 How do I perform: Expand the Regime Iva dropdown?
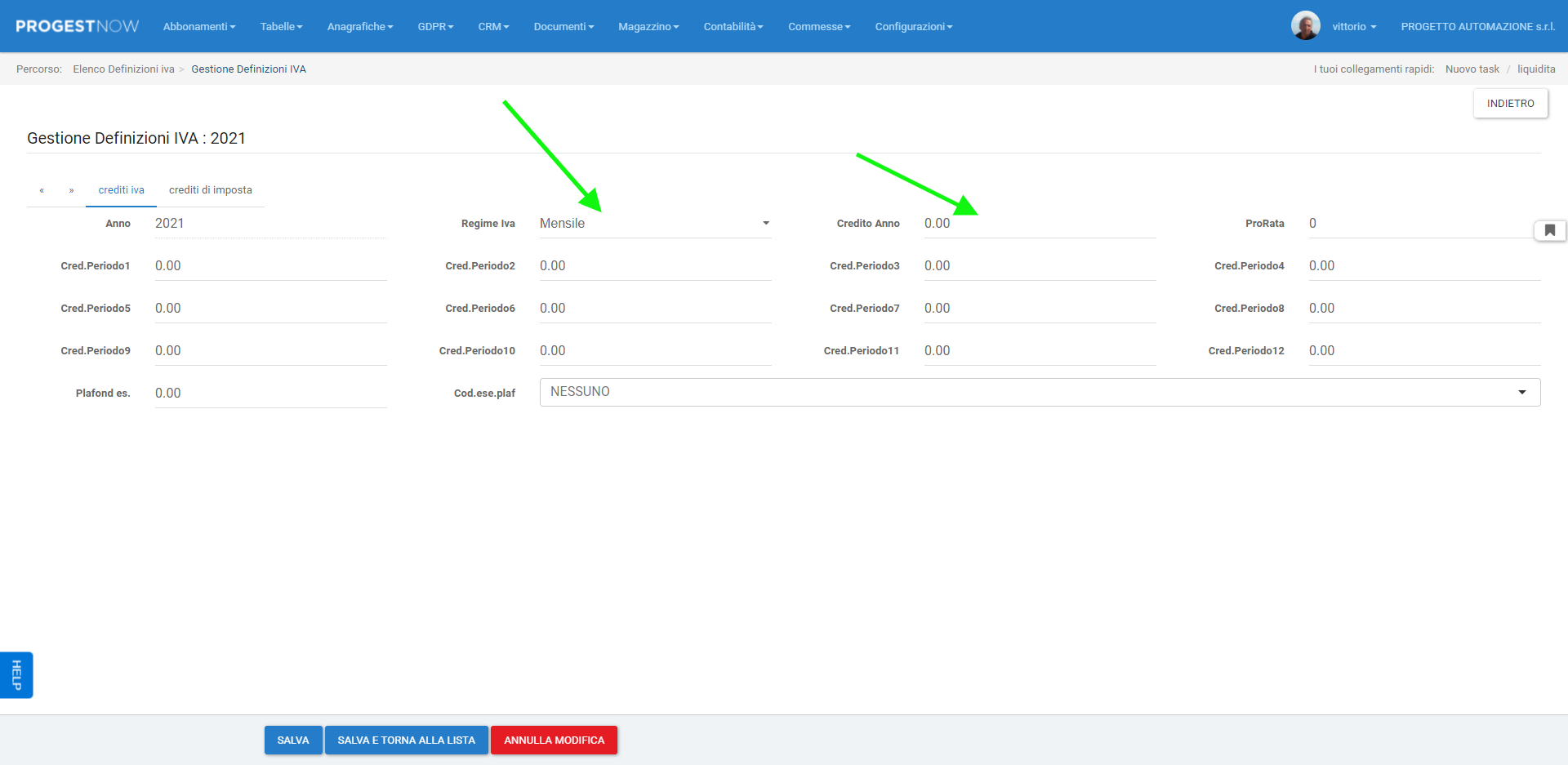pyautogui.click(x=654, y=224)
